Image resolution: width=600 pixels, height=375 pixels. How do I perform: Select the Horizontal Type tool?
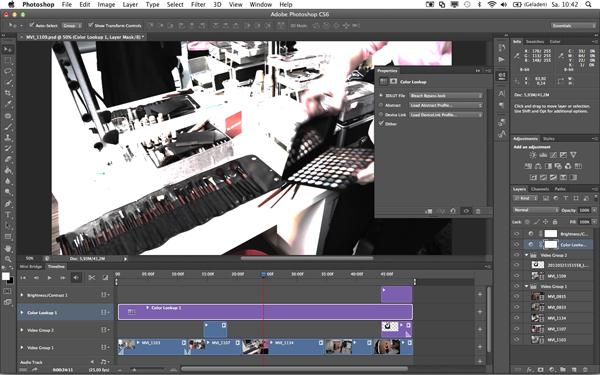(x=8, y=215)
